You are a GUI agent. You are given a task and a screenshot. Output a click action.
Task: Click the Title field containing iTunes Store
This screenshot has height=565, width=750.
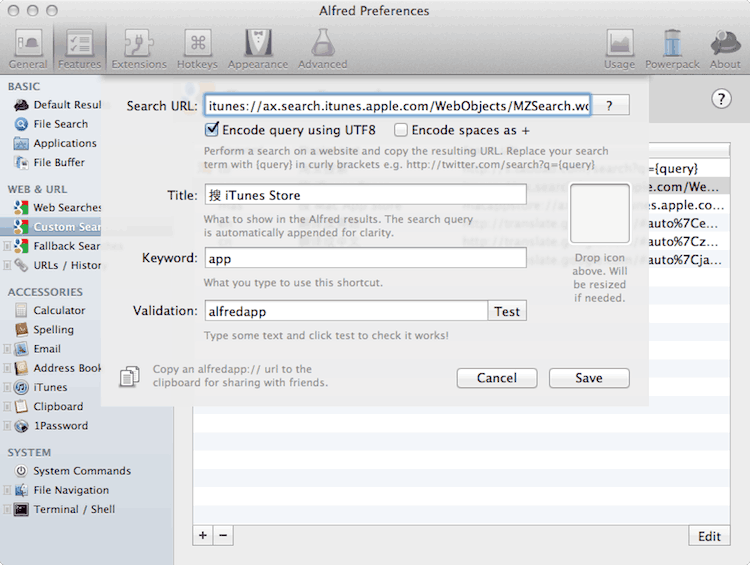(x=365, y=195)
